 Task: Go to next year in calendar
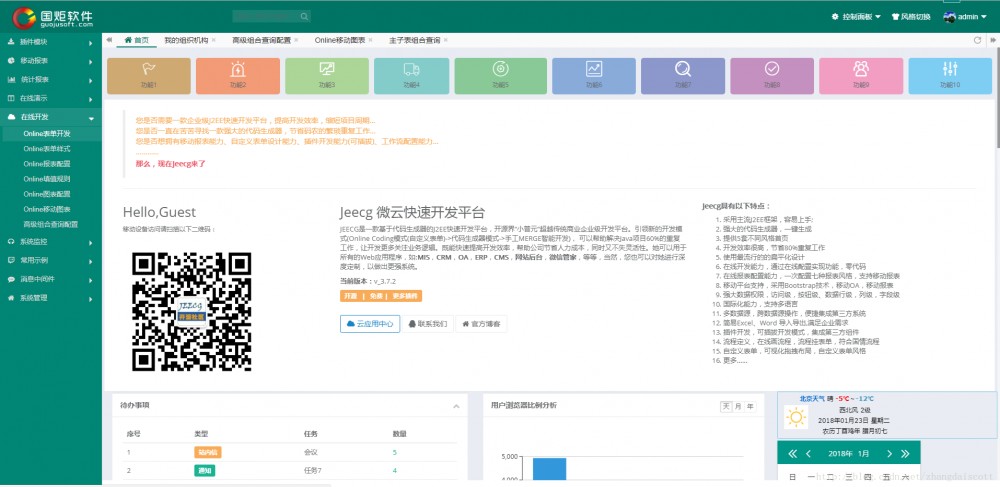click(x=905, y=454)
